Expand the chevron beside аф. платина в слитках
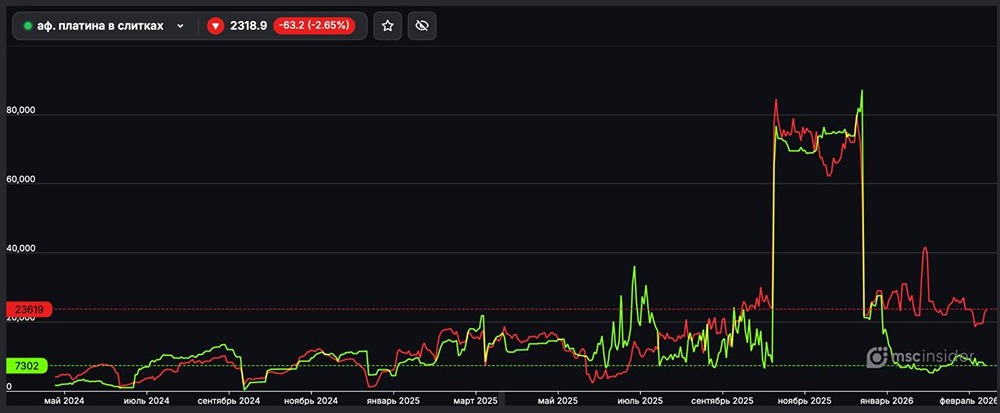The height and width of the screenshot is (413, 1000). pyautogui.click(x=180, y=26)
